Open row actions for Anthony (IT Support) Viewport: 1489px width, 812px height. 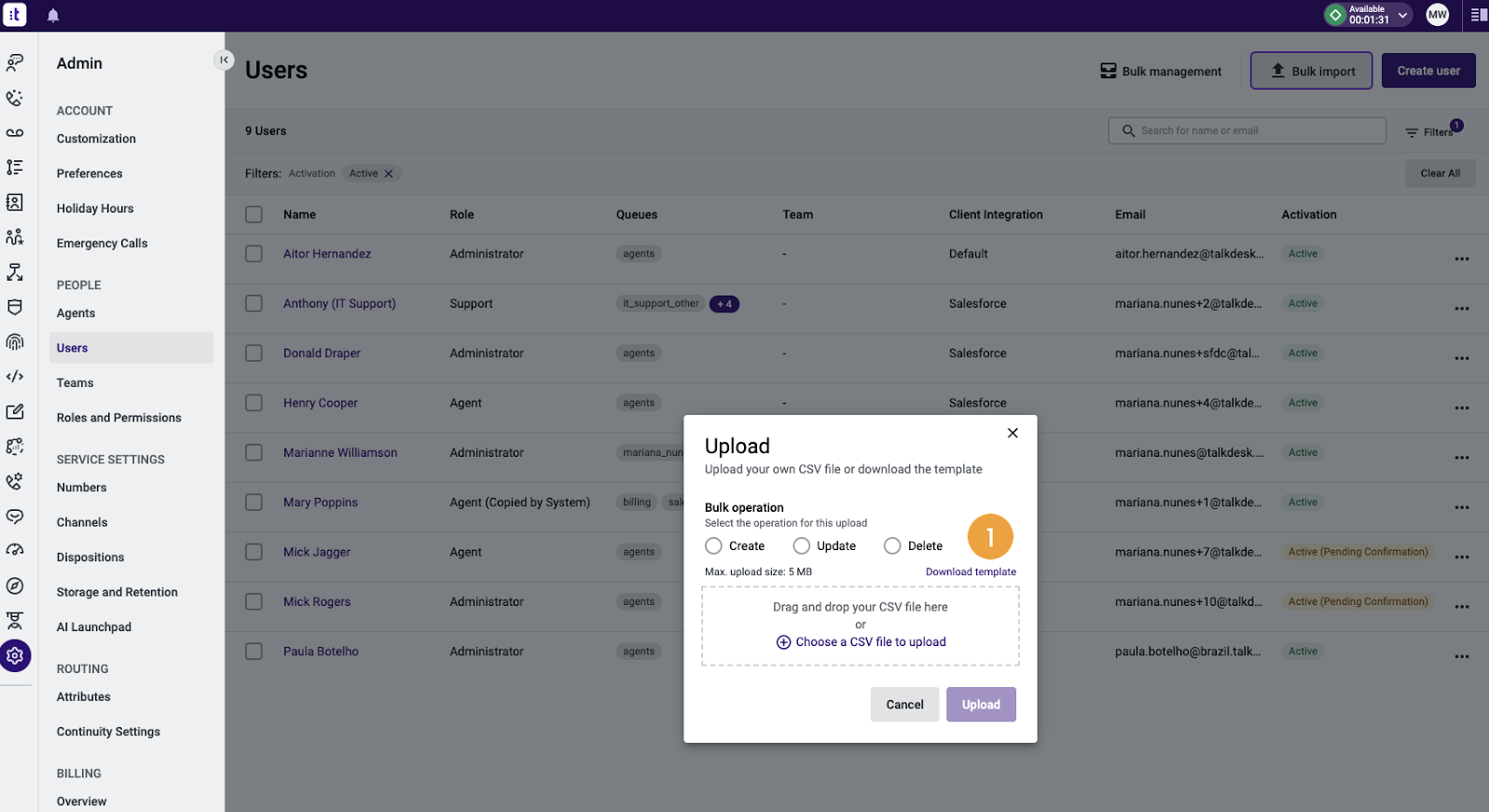(x=1461, y=308)
